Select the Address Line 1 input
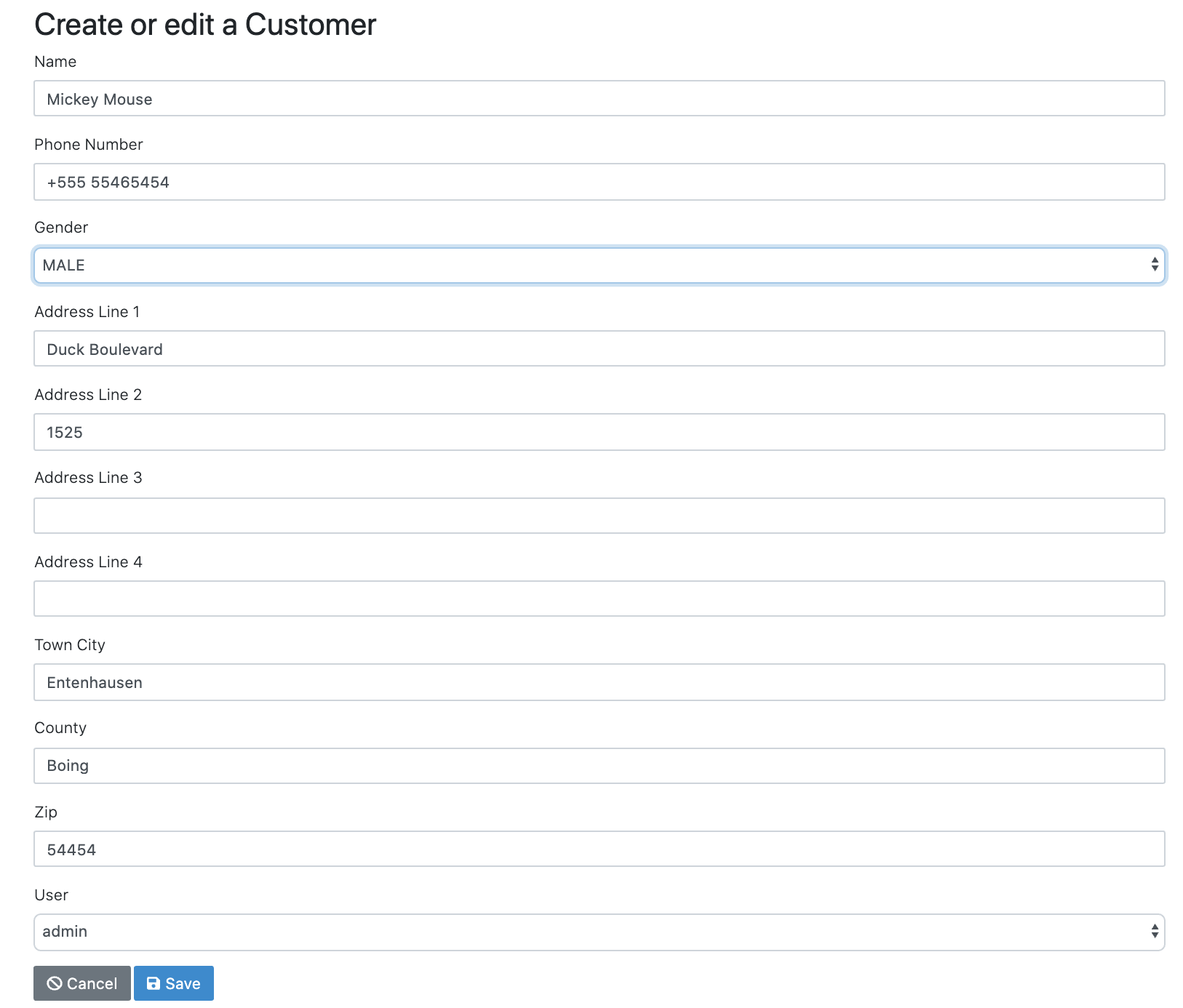The width and height of the screenshot is (1183, 1008). [598, 349]
